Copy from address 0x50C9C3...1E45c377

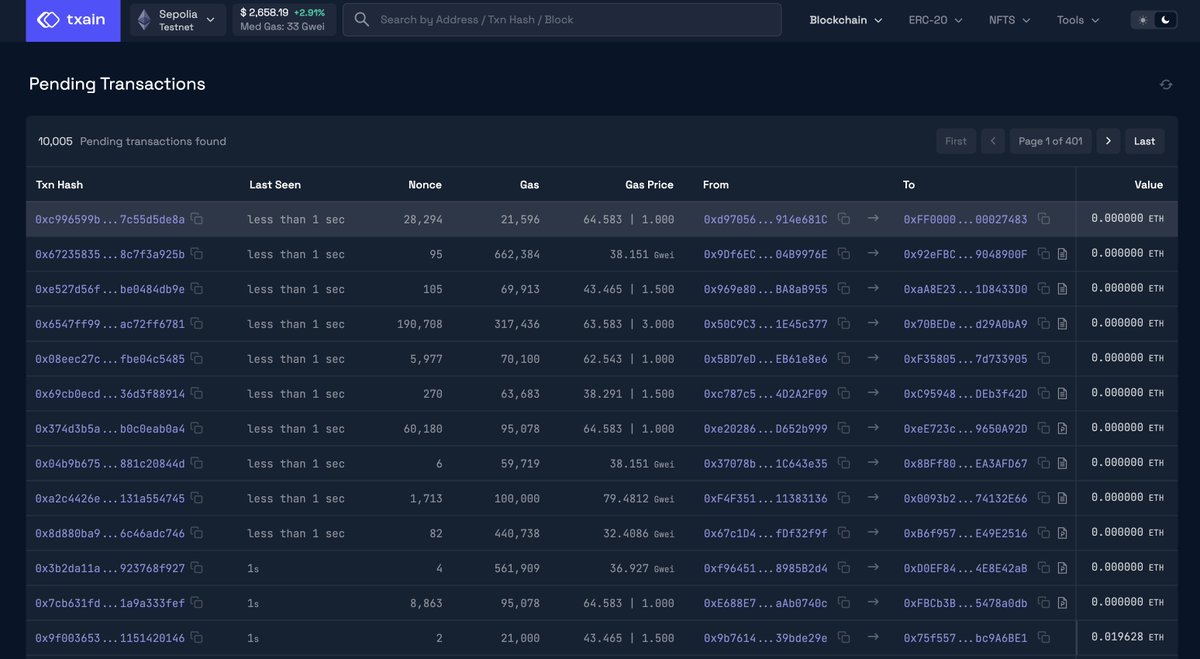(x=844, y=324)
